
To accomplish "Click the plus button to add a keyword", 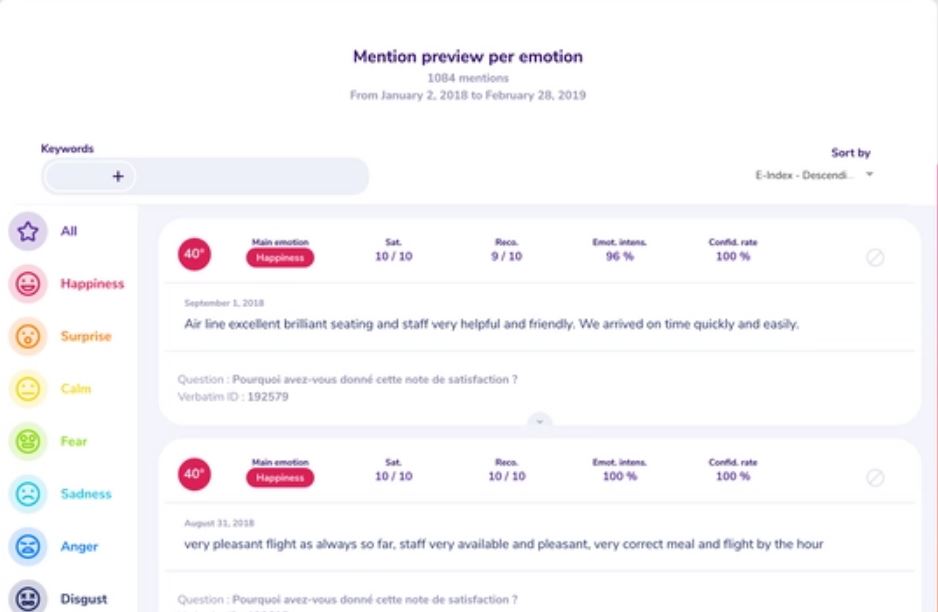I will click(118, 176).
